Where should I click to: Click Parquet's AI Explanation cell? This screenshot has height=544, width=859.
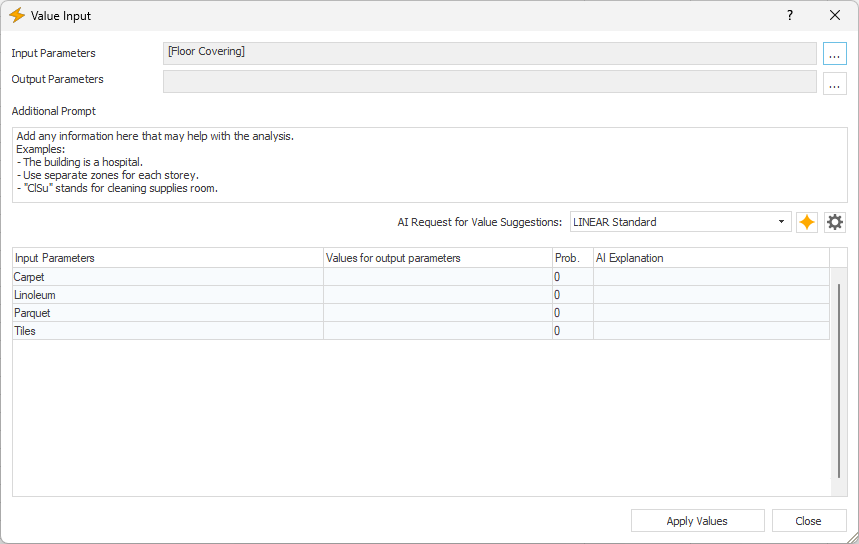point(711,313)
